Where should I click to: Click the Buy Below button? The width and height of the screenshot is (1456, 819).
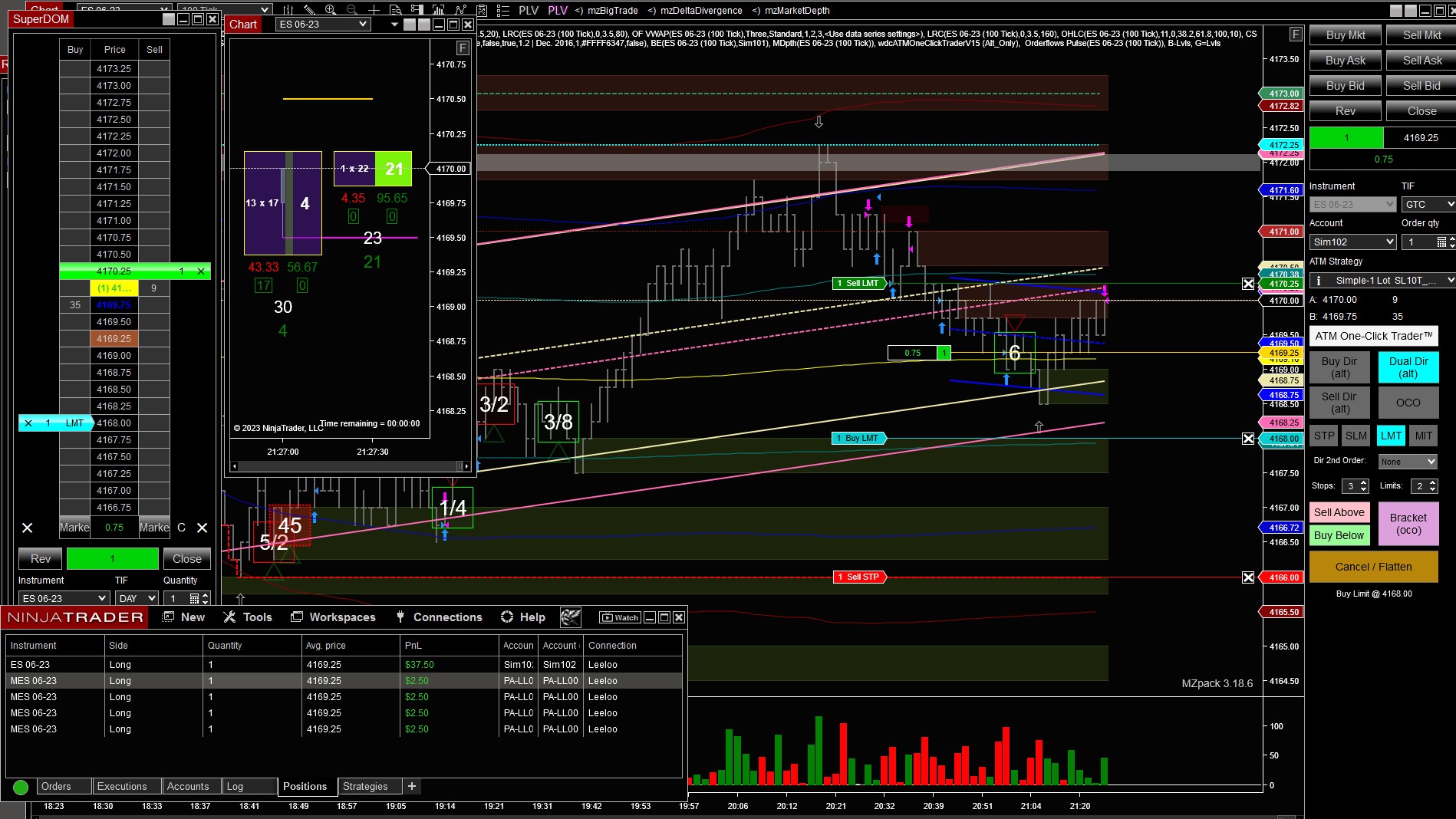pos(1339,535)
